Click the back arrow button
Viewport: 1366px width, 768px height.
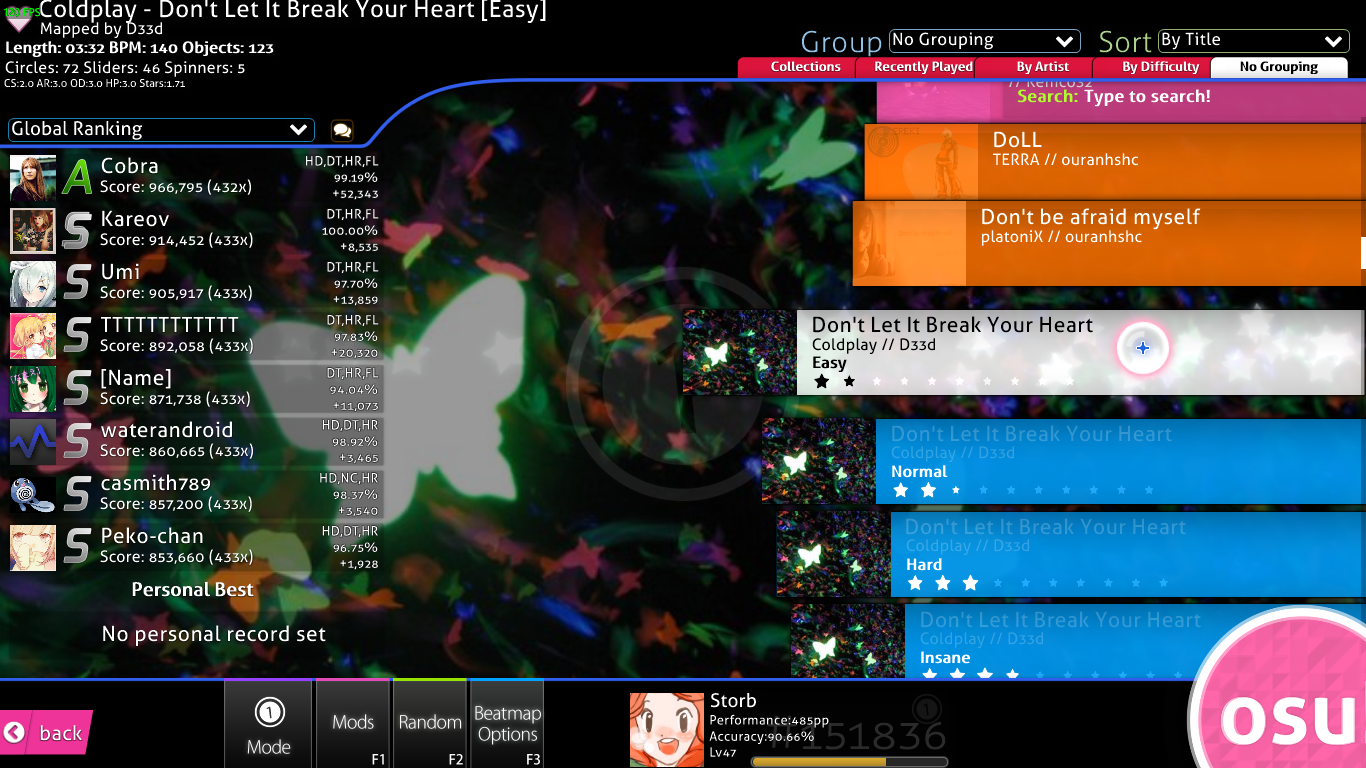click(46, 733)
